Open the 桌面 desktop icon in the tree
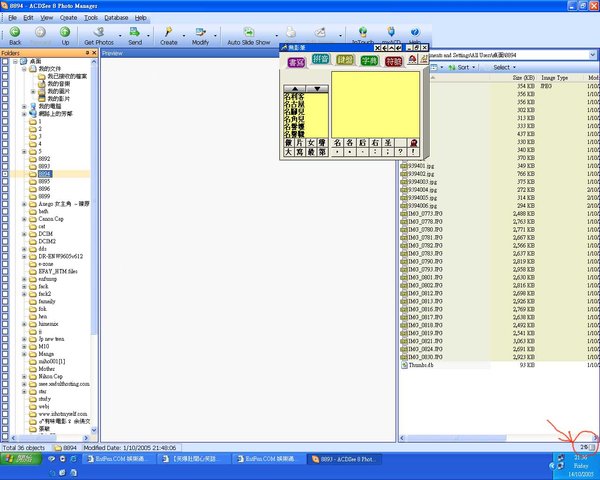The image size is (600, 480). (24, 61)
